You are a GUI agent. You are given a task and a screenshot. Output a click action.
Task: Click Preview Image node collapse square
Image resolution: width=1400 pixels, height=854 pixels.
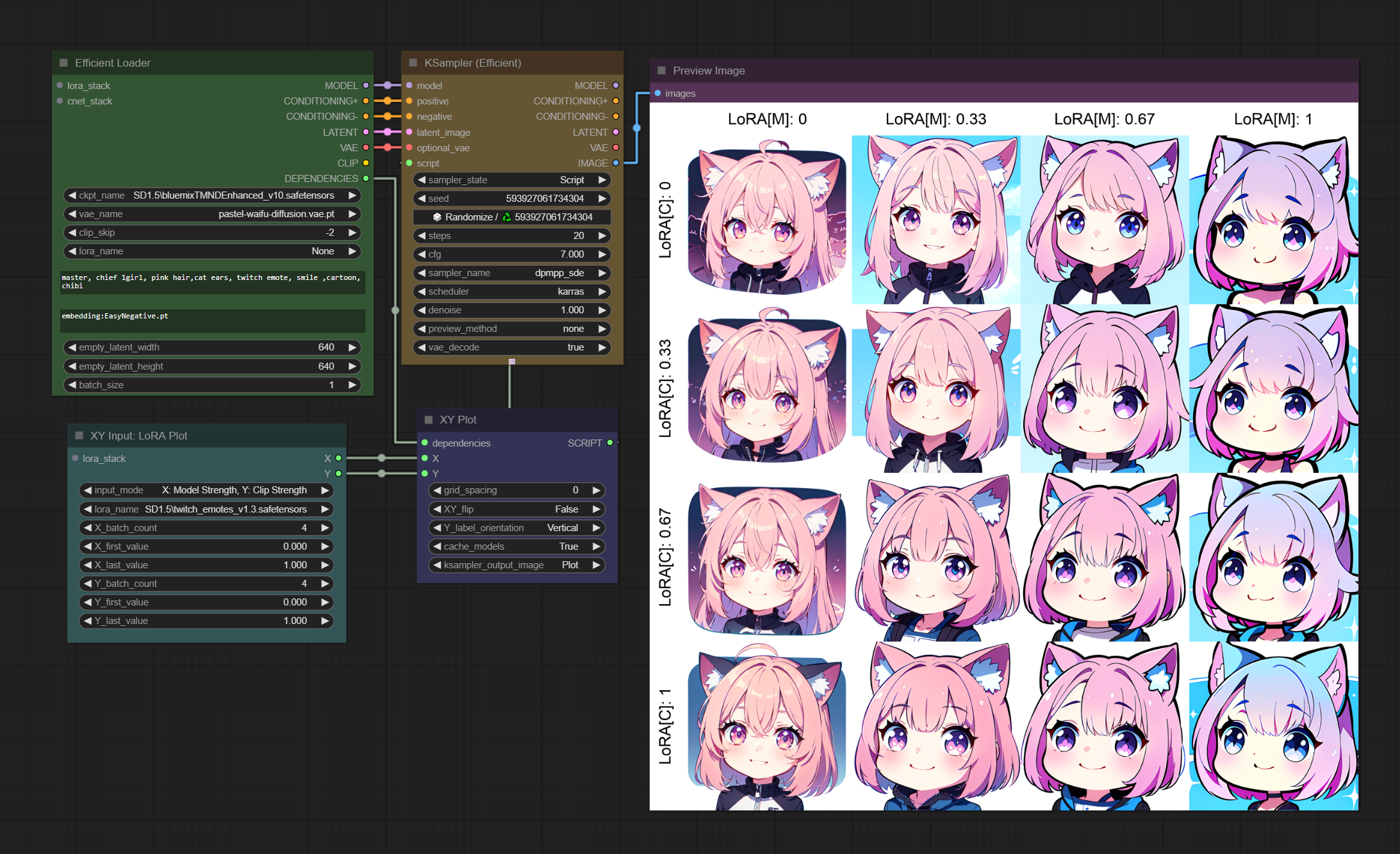[661, 70]
